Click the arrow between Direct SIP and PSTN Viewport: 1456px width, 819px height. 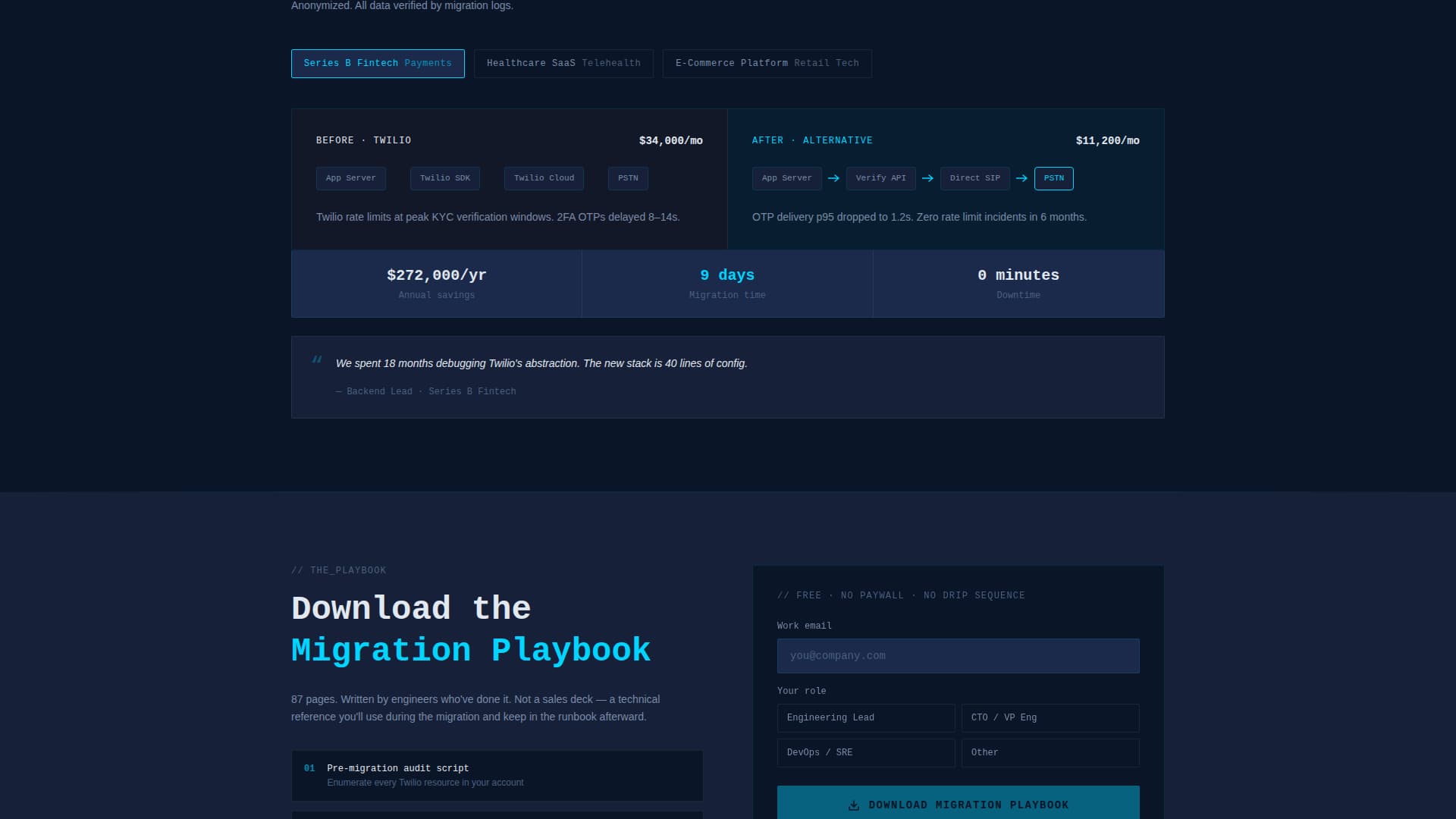click(1022, 178)
